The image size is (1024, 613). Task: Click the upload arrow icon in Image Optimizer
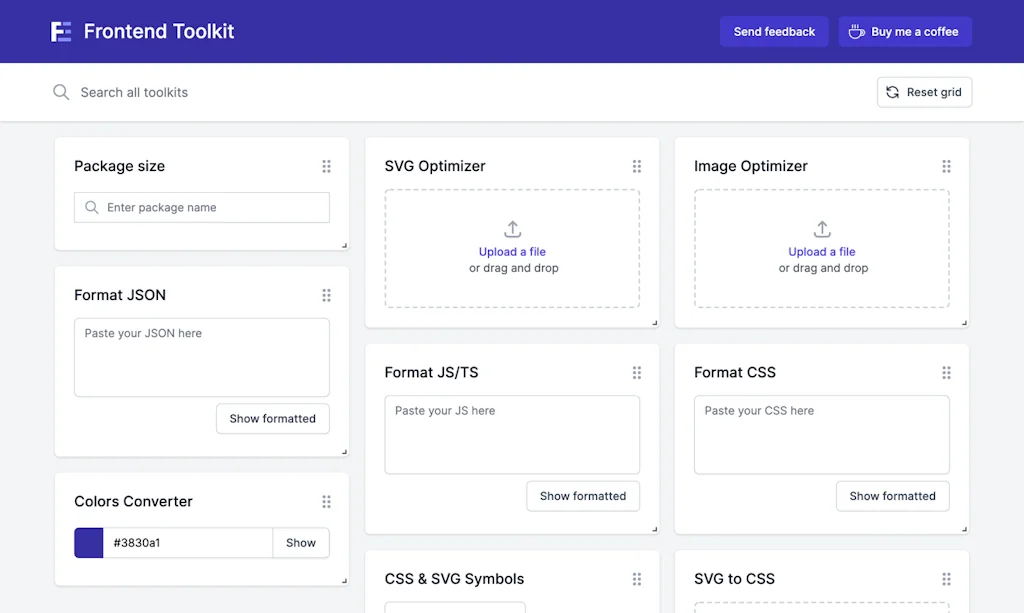tap(822, 229)
